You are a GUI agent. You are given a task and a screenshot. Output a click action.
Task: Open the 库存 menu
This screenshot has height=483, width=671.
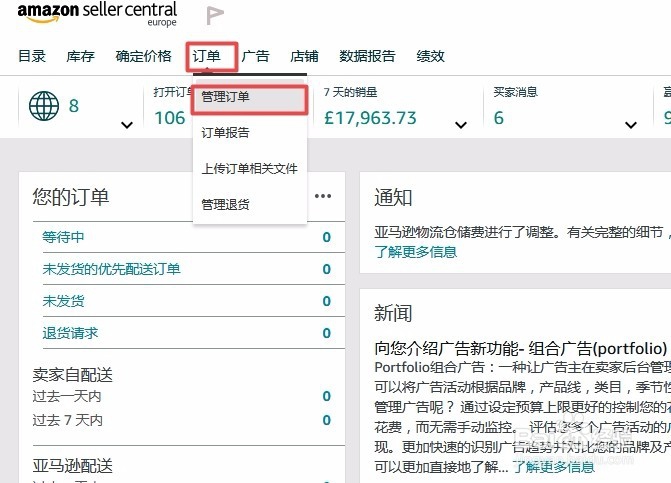click(80, 56)
